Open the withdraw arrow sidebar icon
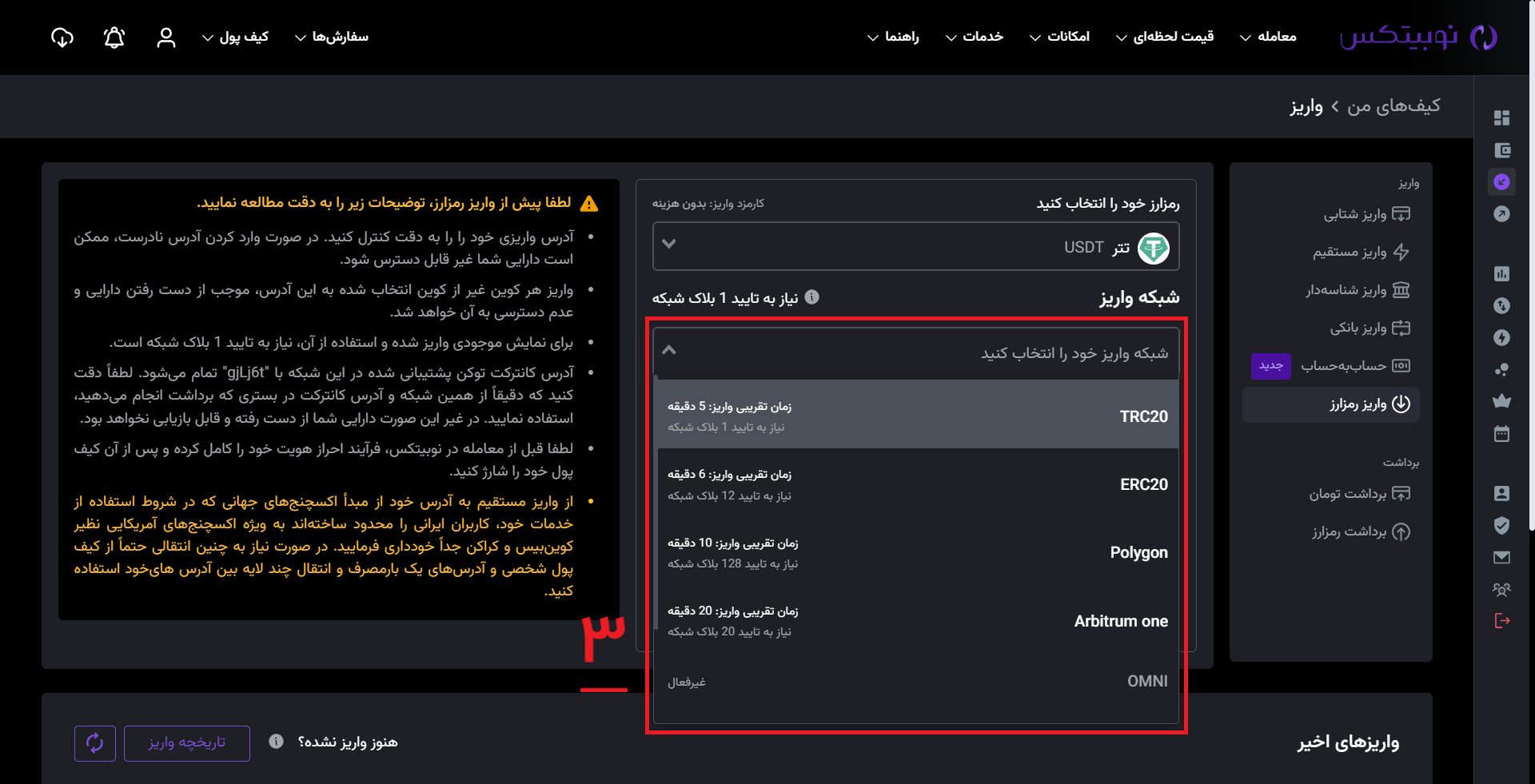This screenshot has height=784, width=1535. 1501,214
